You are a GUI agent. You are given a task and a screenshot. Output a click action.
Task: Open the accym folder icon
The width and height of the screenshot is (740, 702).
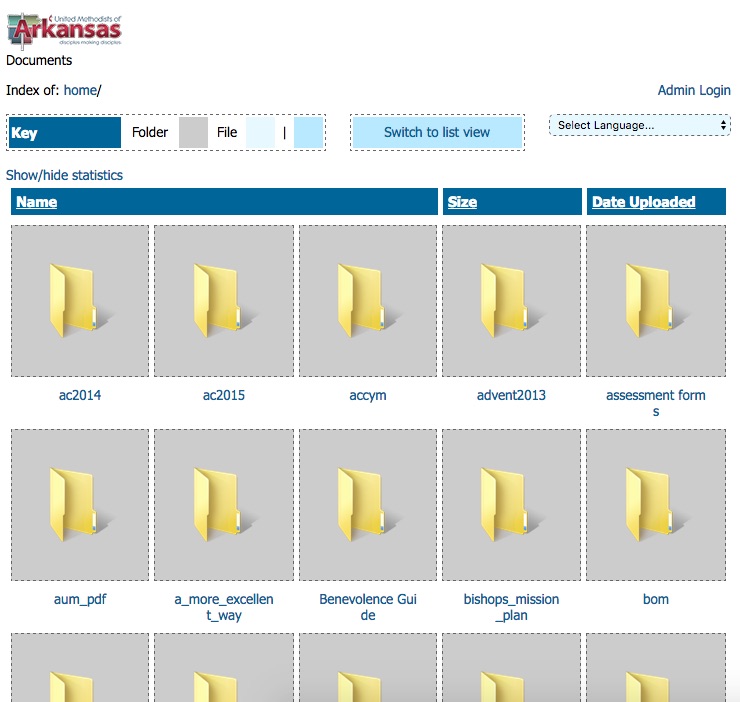(368, 301)
